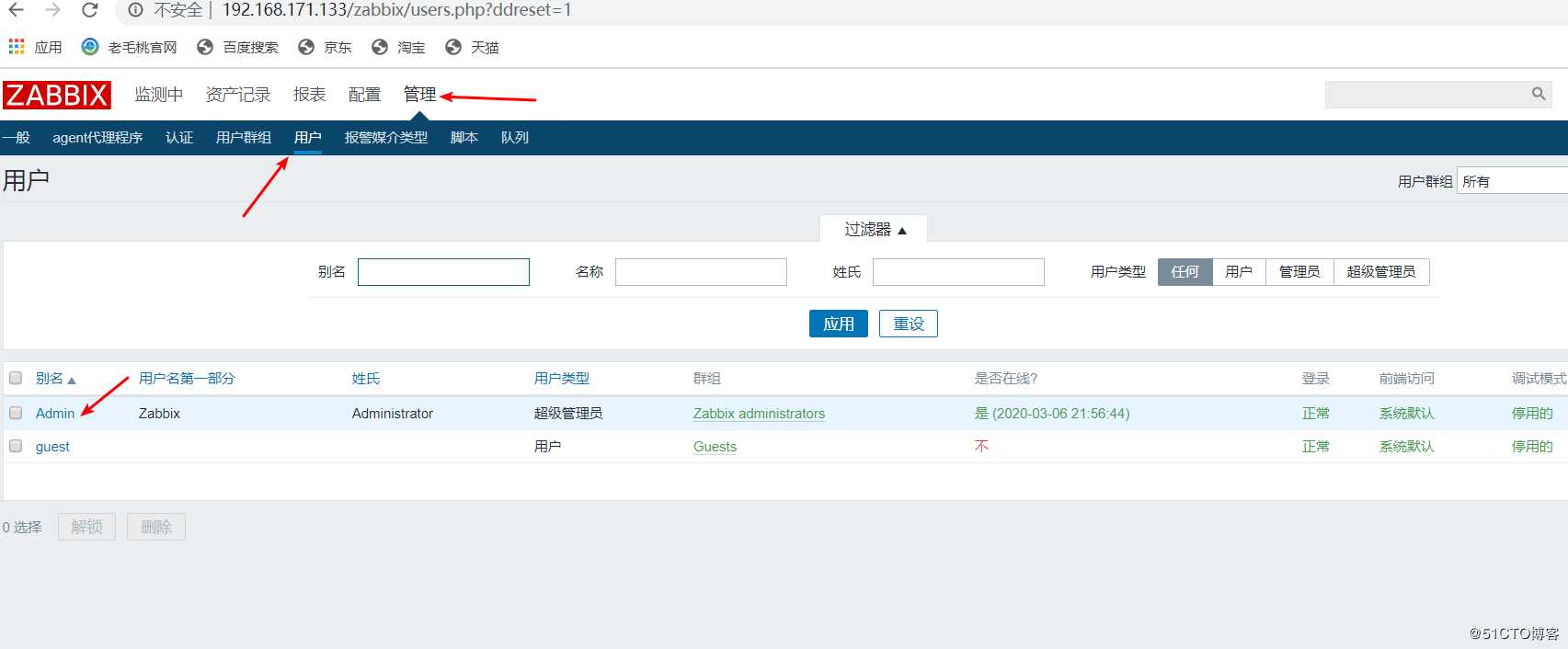
Task: Open the 淘宝 bookmark
Action: point(398,47)
